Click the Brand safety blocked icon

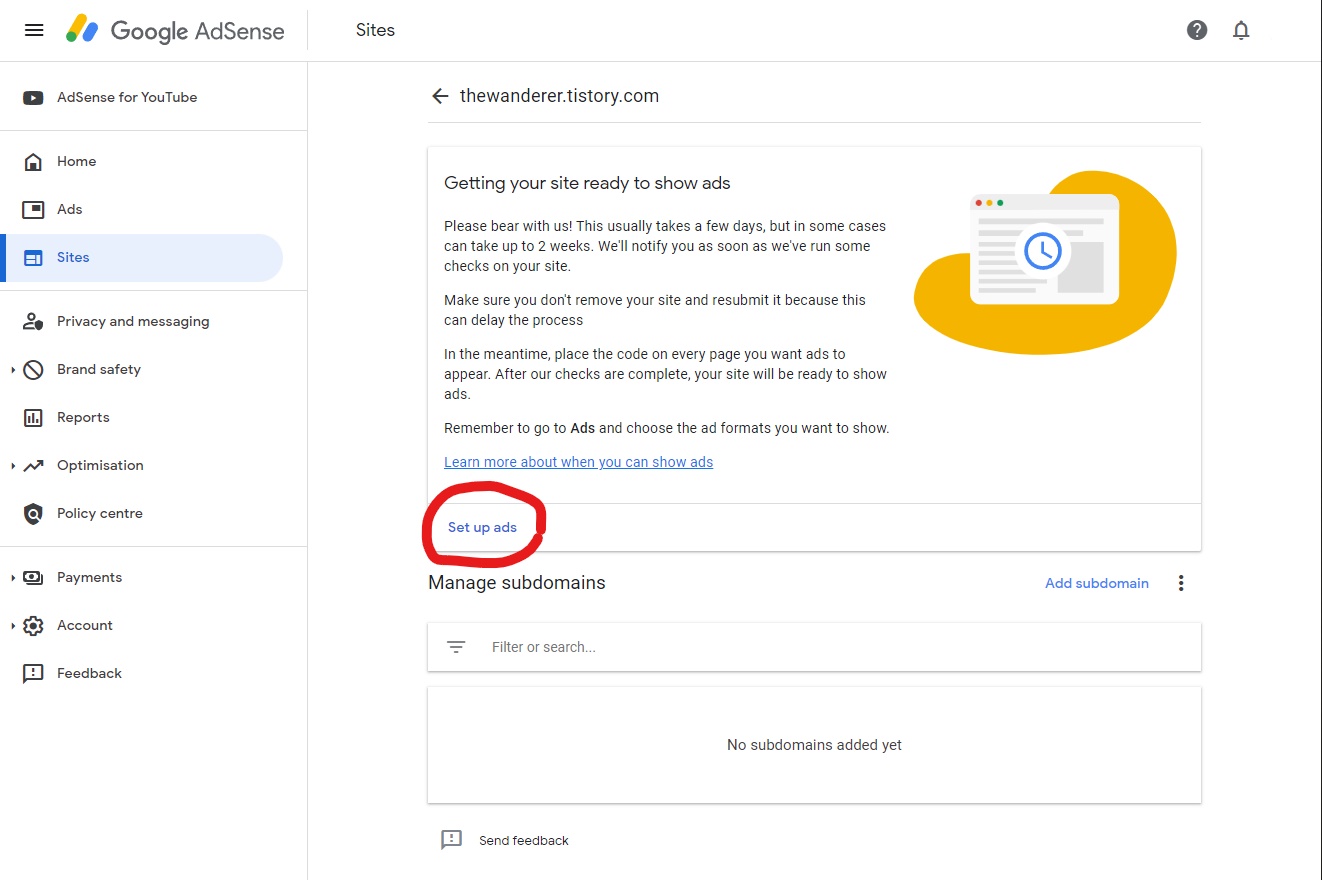click(33, 369)
